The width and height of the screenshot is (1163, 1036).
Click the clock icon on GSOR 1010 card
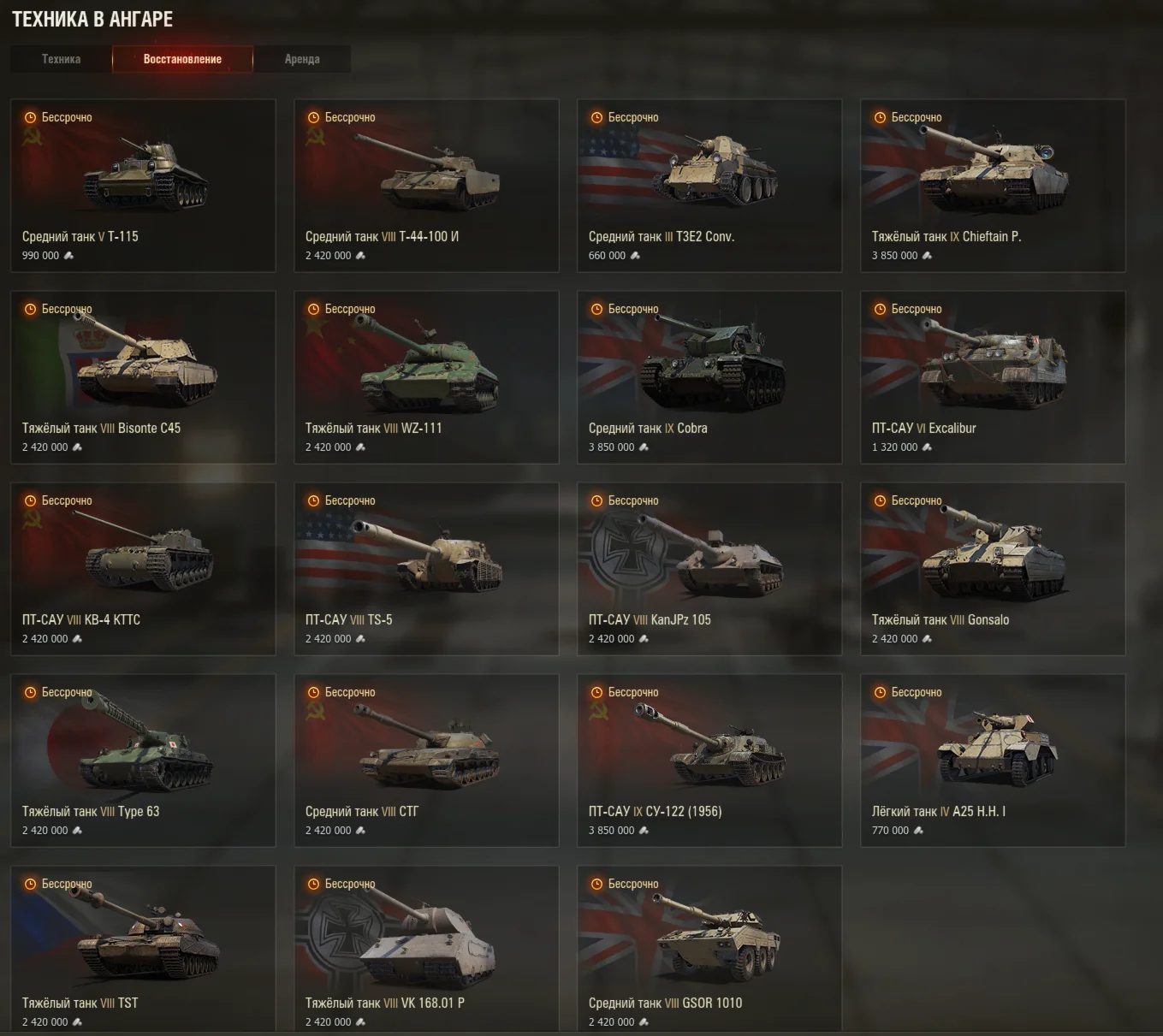pos(597,884)
